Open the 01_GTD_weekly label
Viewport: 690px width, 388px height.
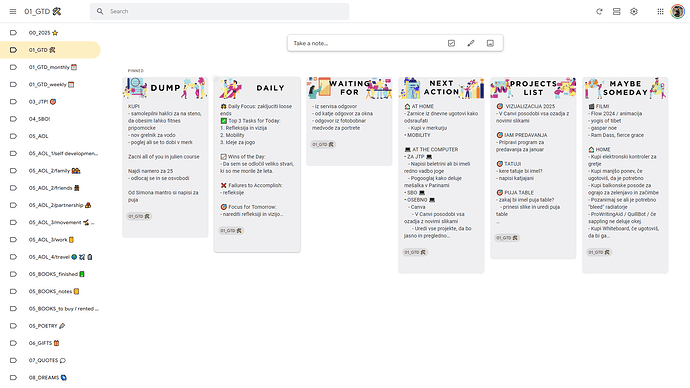point(50,84)
